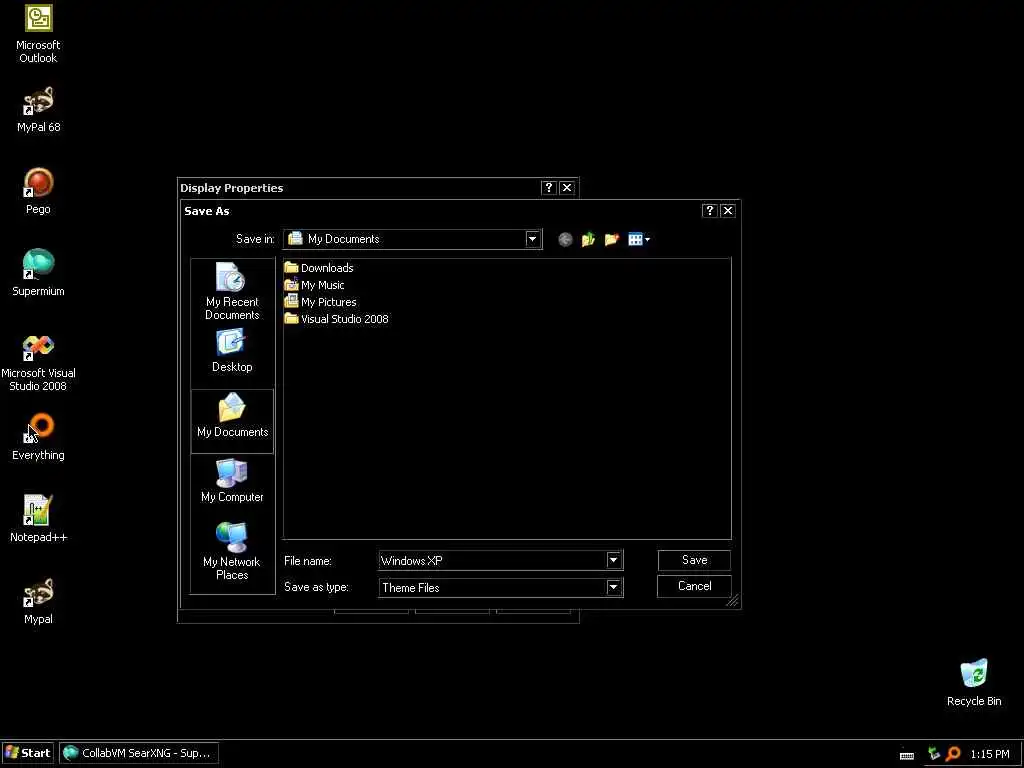Click the keyboard tray icon
The height and width of the screenshot is (768, 1024).
(x=906, y=755)
